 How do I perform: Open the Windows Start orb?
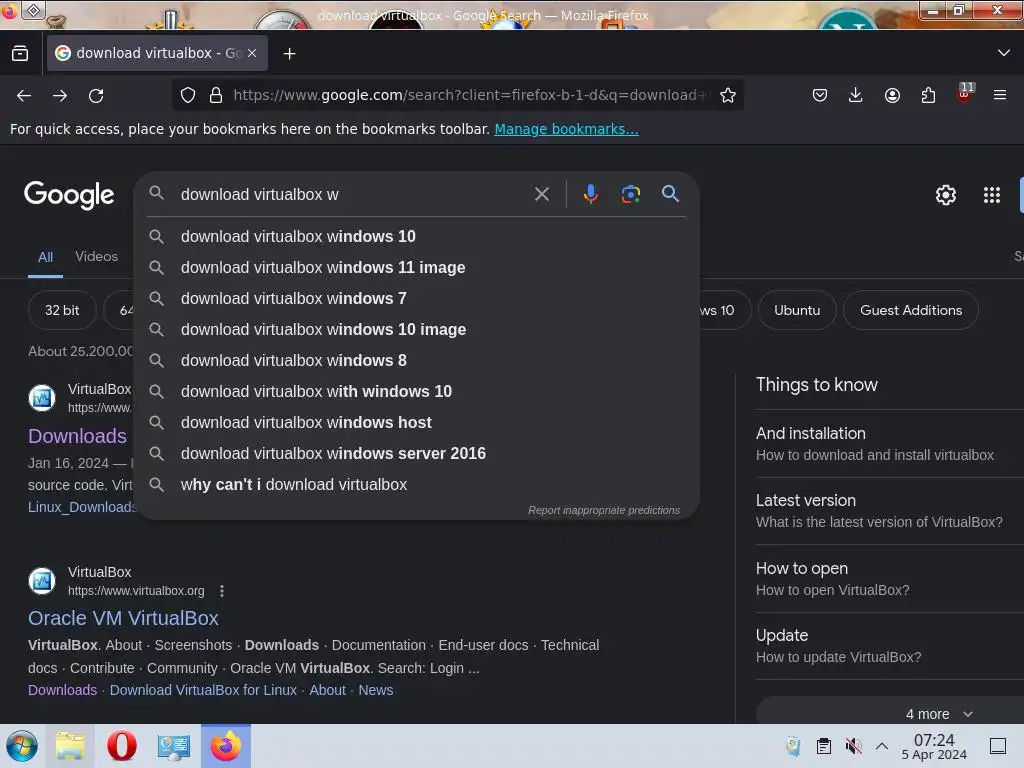(22, 746)
